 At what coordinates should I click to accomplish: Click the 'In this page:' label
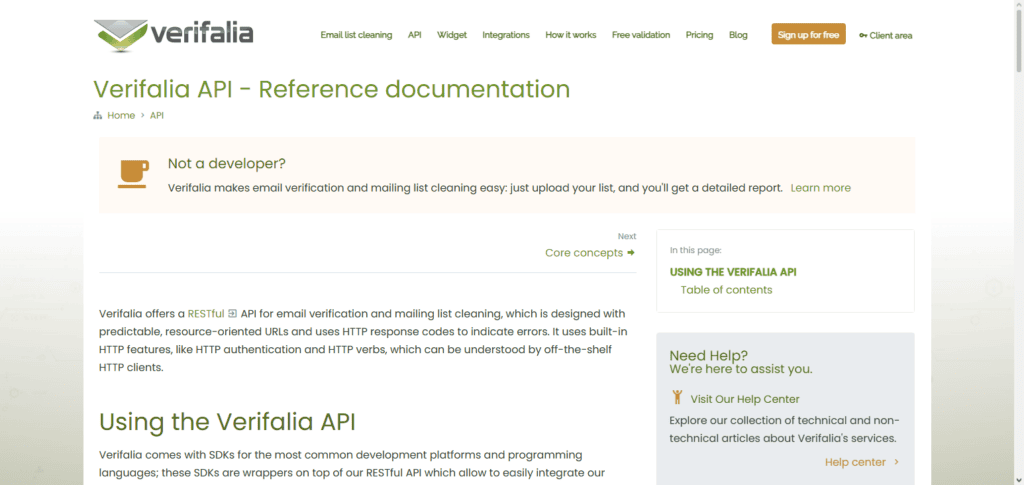[x=696, y=250]
